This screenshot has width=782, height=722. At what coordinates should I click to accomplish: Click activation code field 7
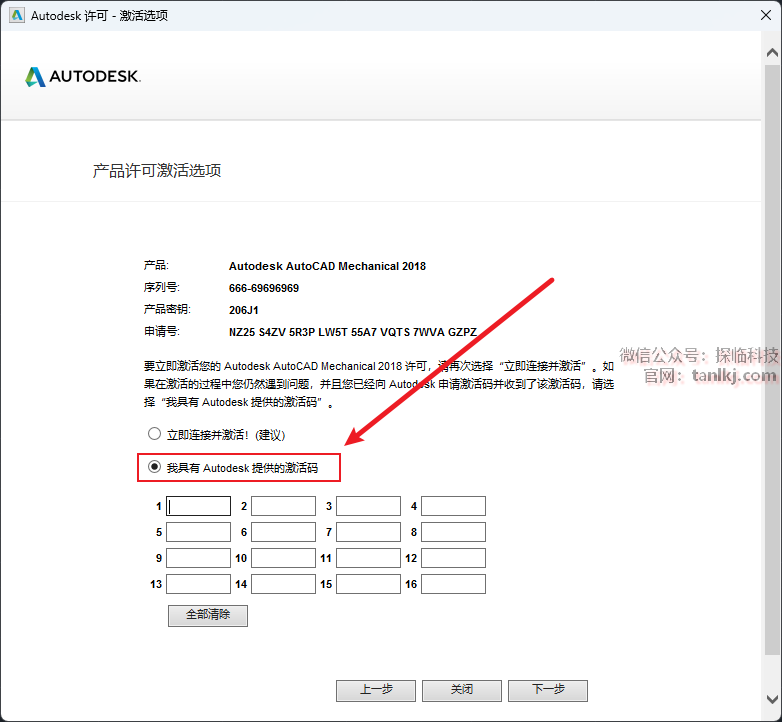coord(369,532)
